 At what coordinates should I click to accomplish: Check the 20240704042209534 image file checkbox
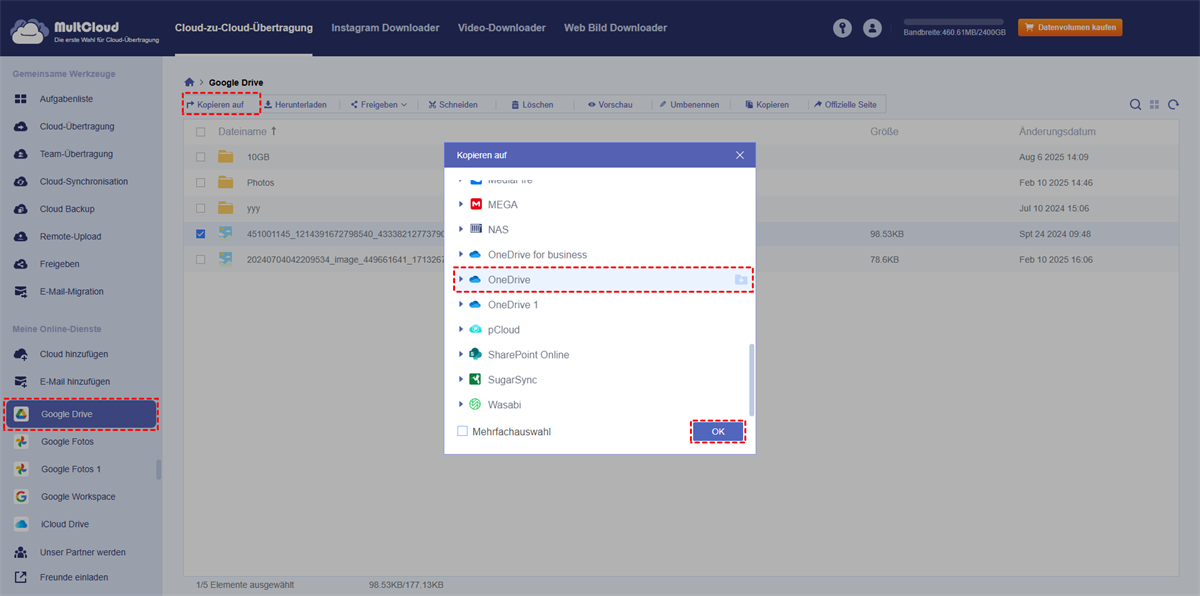201,258
